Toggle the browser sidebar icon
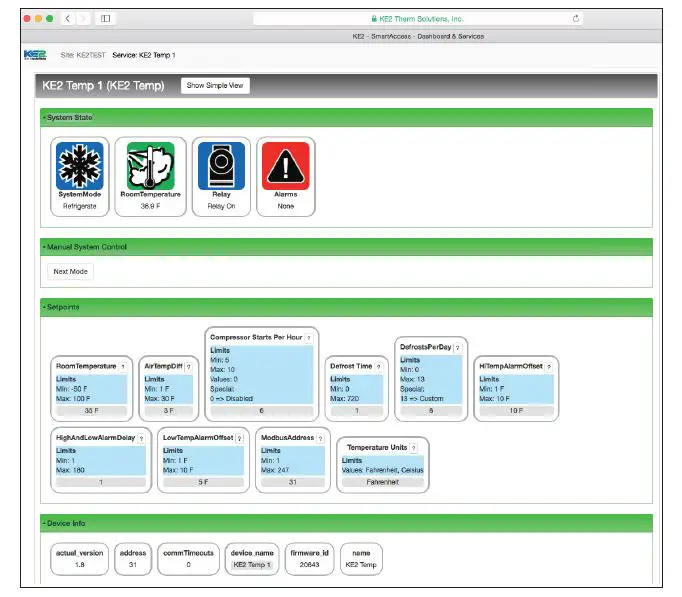This screenshot has height=597, width=682. click(x=105, y=18)
